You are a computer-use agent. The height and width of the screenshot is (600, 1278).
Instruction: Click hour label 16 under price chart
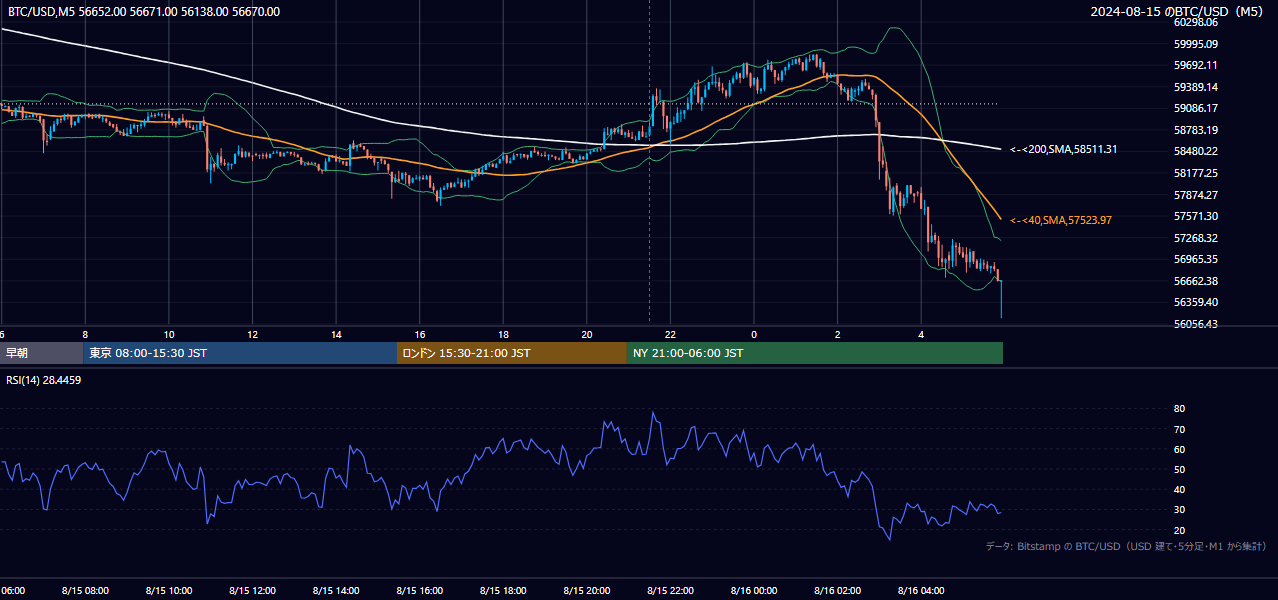coord(420,335)
